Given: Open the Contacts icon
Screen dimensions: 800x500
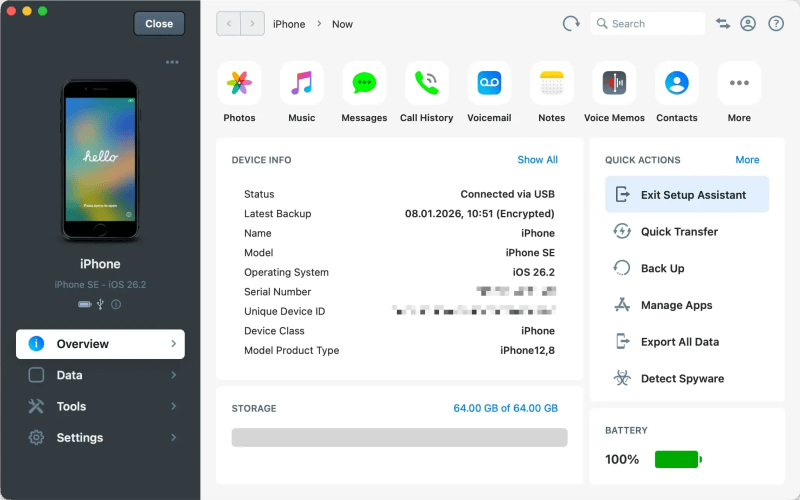Looking at the screenshot, I should pos(677,83).
